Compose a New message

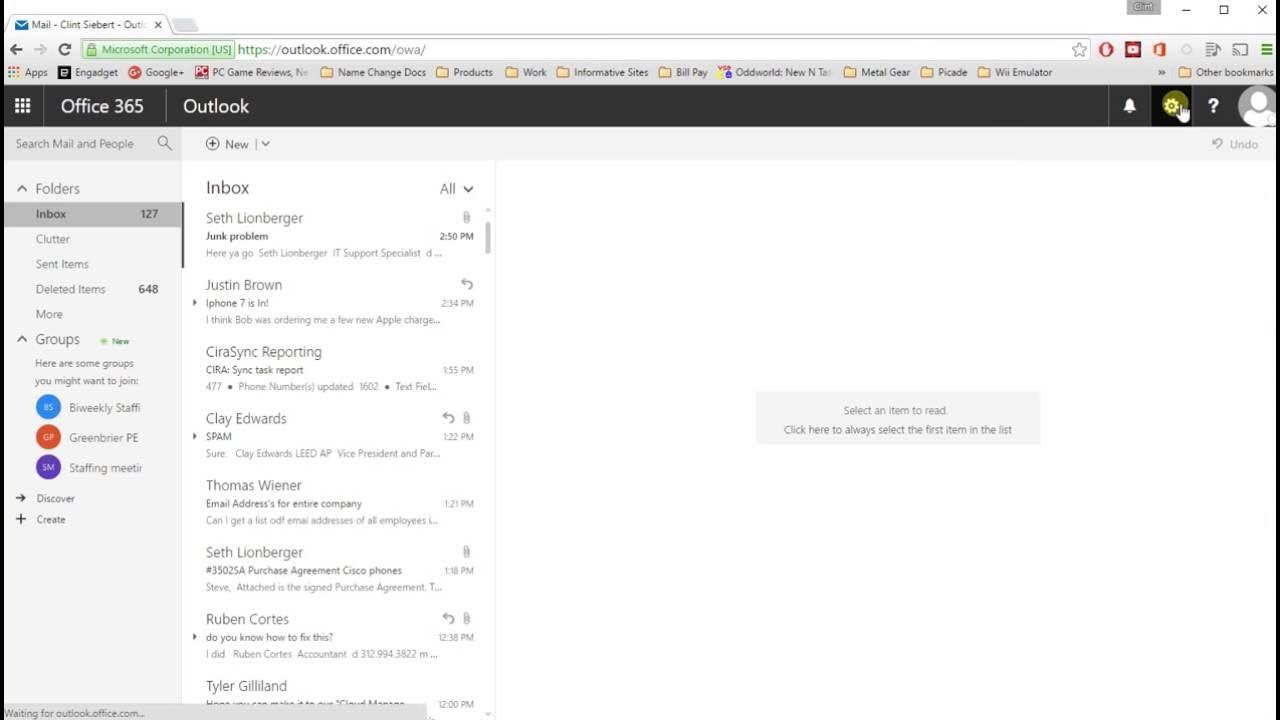pyautogui.click(x=227, y=144)
